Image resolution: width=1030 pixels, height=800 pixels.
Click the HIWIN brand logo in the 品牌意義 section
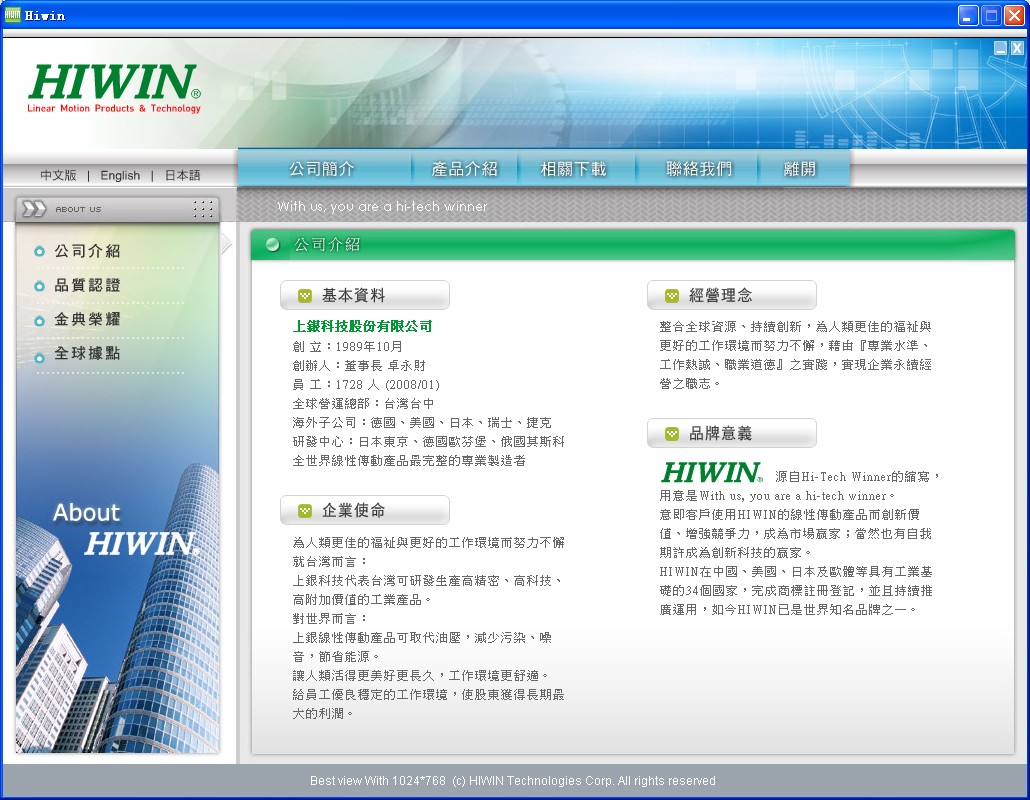click(712, 473)
